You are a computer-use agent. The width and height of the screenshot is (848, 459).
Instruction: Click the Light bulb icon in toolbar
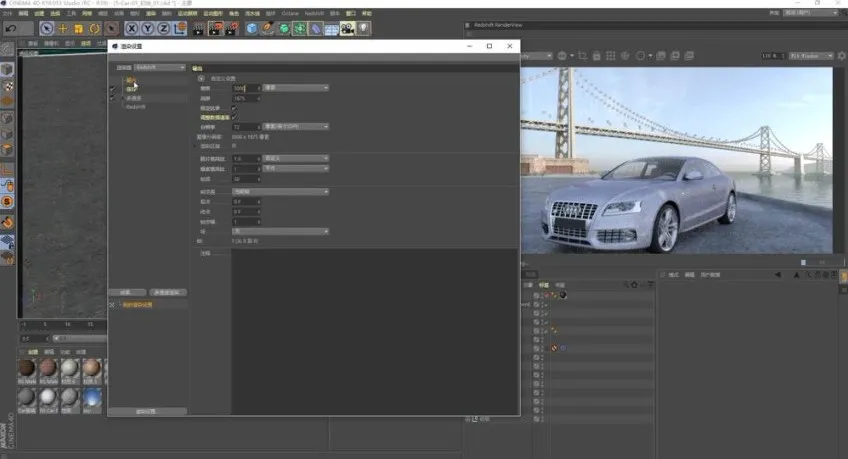pyautogui.click(x=365, y=29)
